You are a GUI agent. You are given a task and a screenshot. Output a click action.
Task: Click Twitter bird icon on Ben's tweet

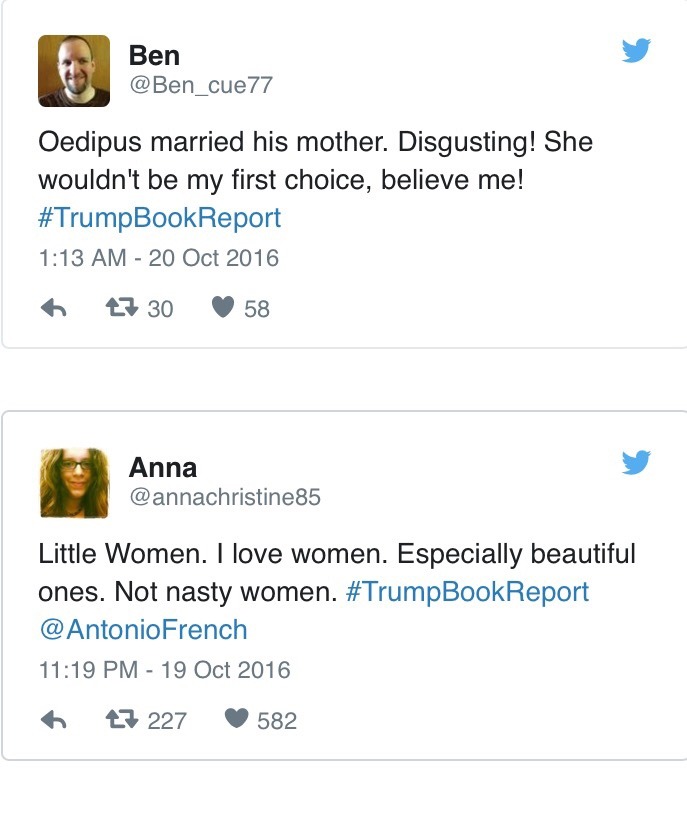tap(636, 51)
